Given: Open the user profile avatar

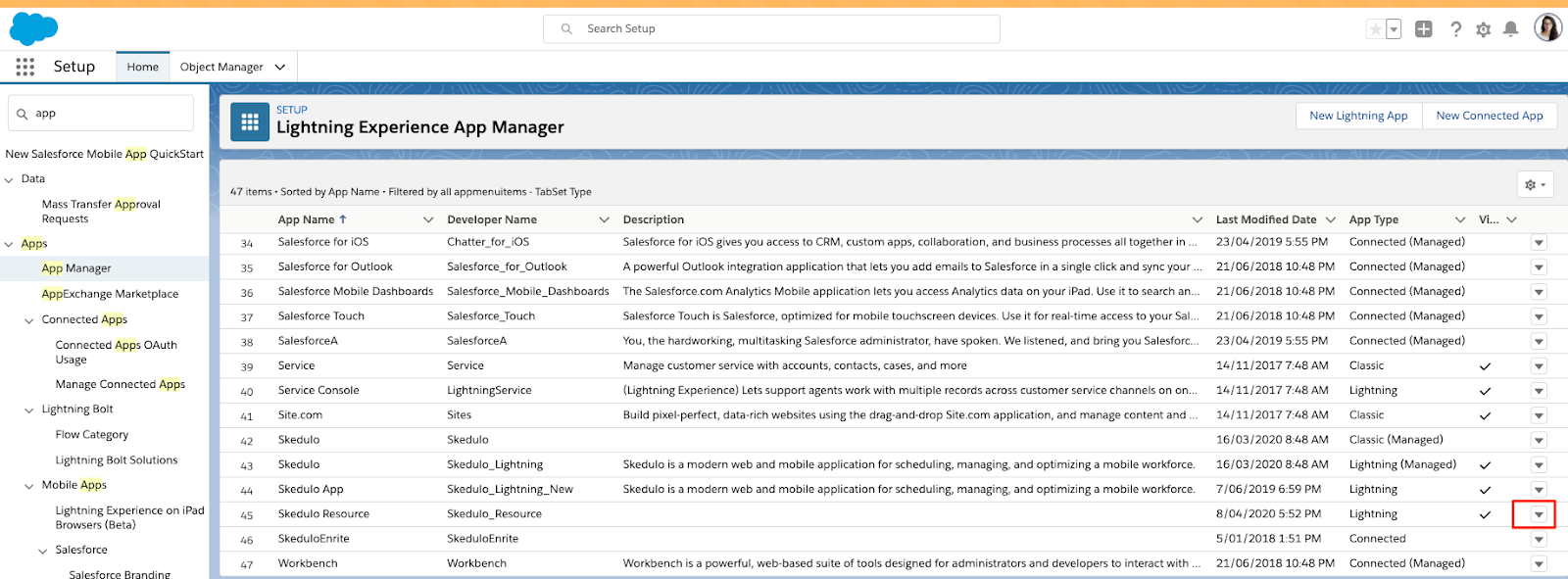Looking at the screenshot, I should [1548, 27].
